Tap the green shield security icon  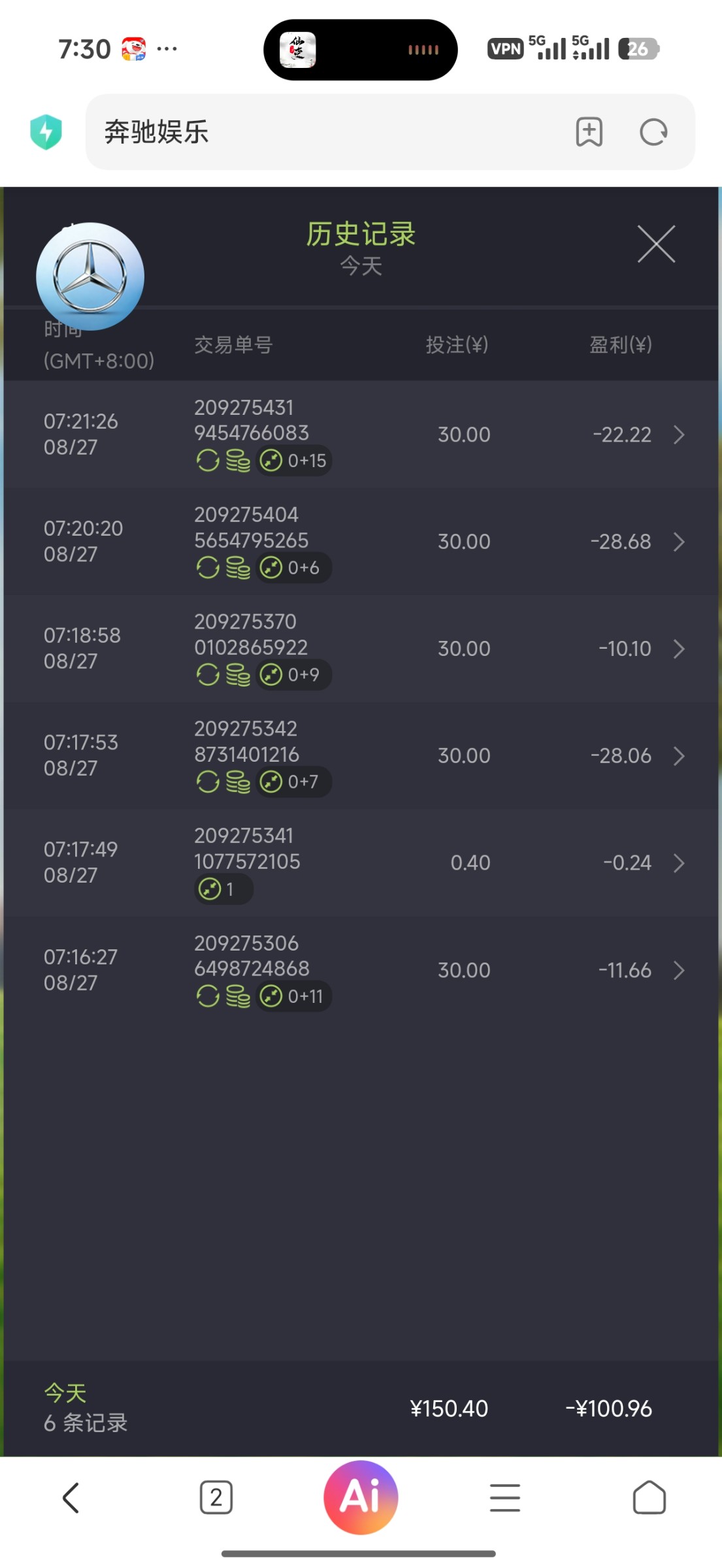(46, 132)
